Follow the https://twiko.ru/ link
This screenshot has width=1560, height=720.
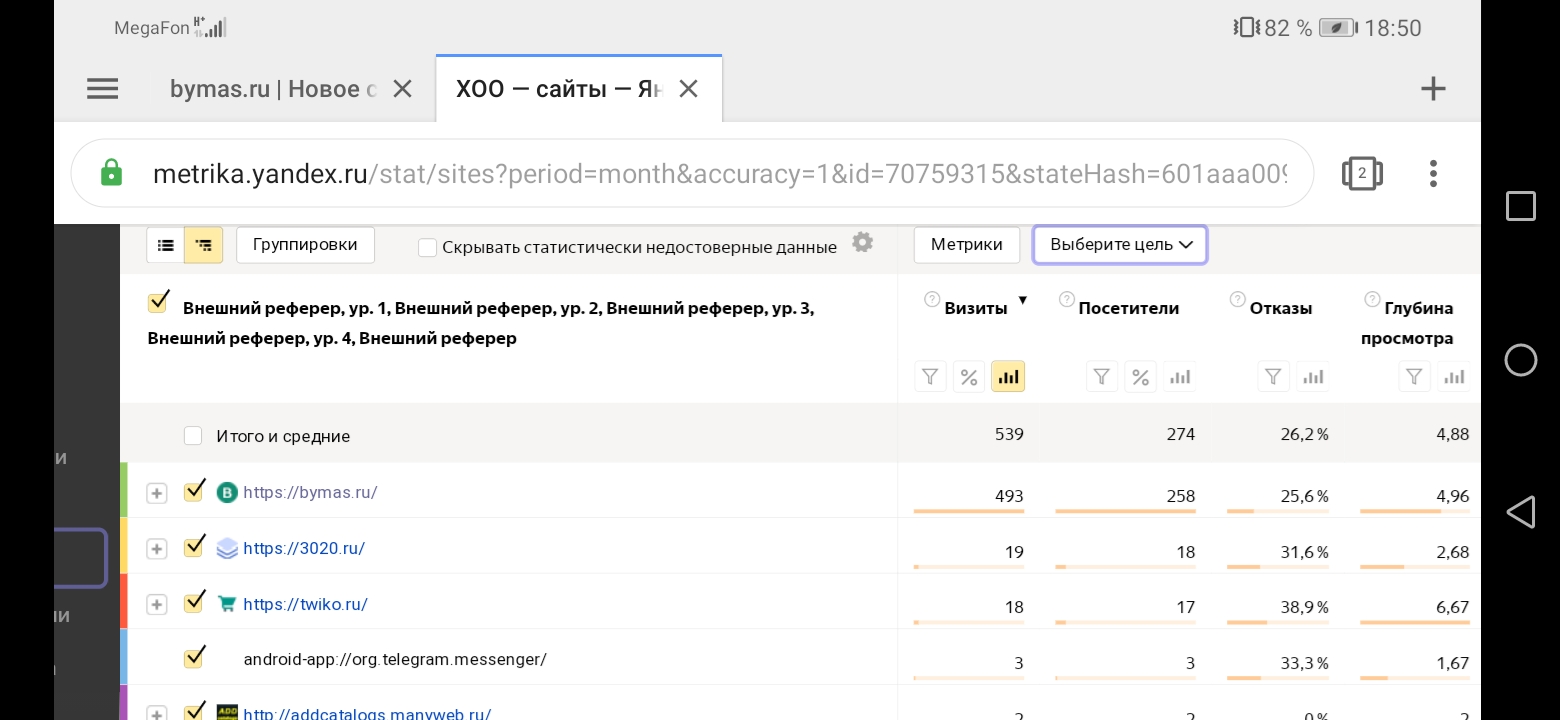(x=305, y=604)
